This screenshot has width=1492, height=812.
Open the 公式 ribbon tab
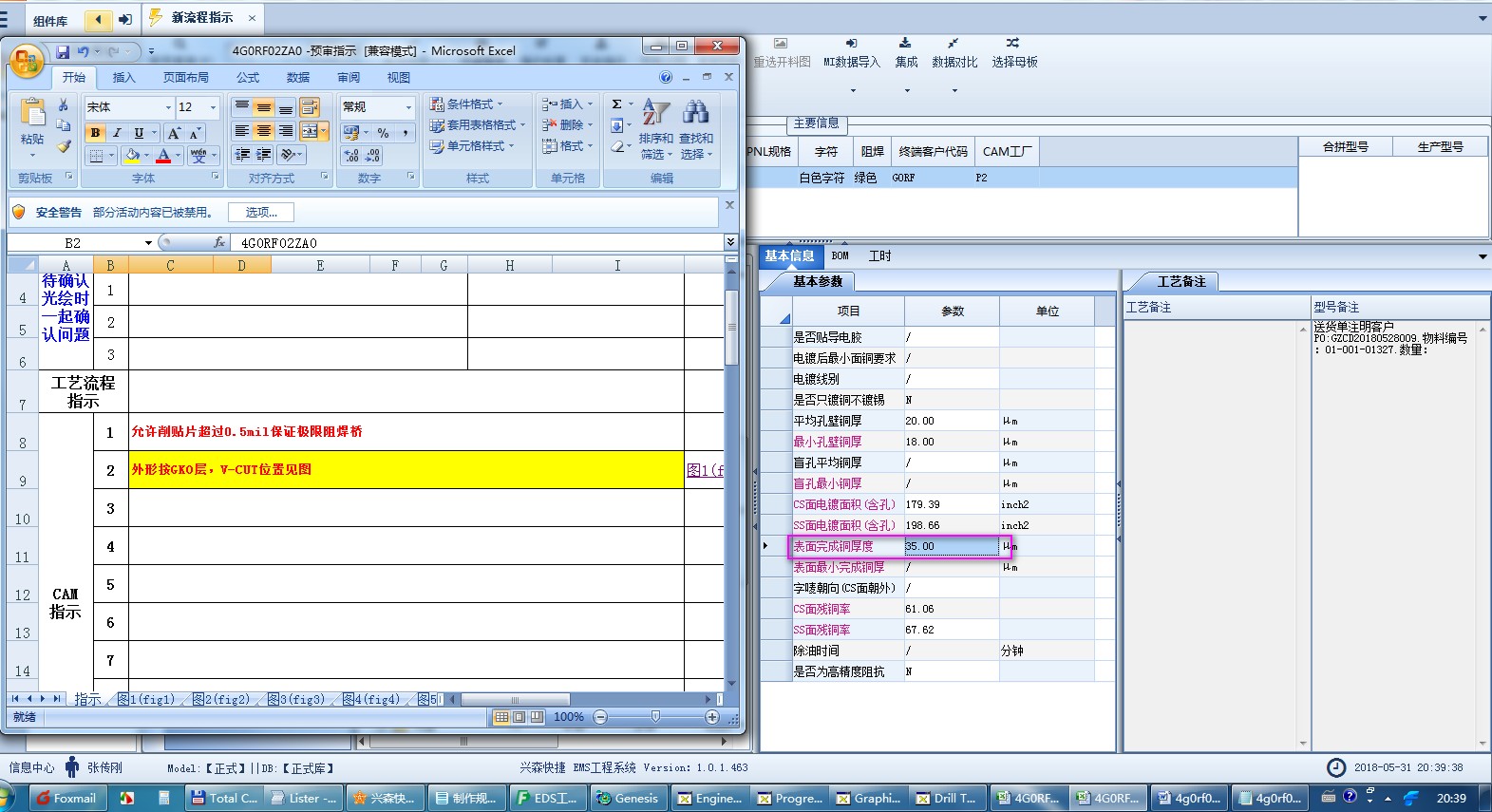(248, 78)
